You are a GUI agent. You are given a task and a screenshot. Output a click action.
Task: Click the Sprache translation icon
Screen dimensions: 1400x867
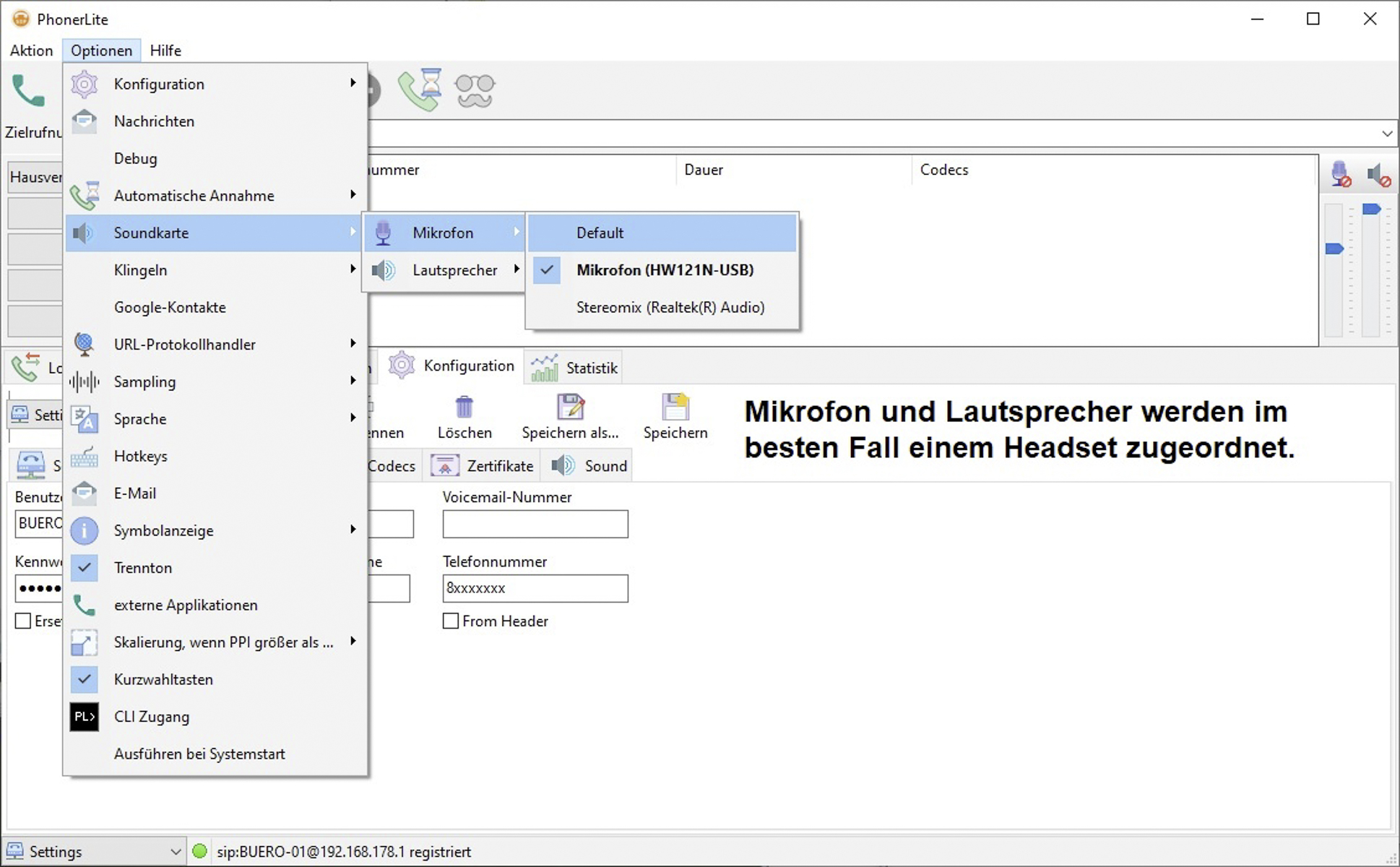click(x=85, y=419)
